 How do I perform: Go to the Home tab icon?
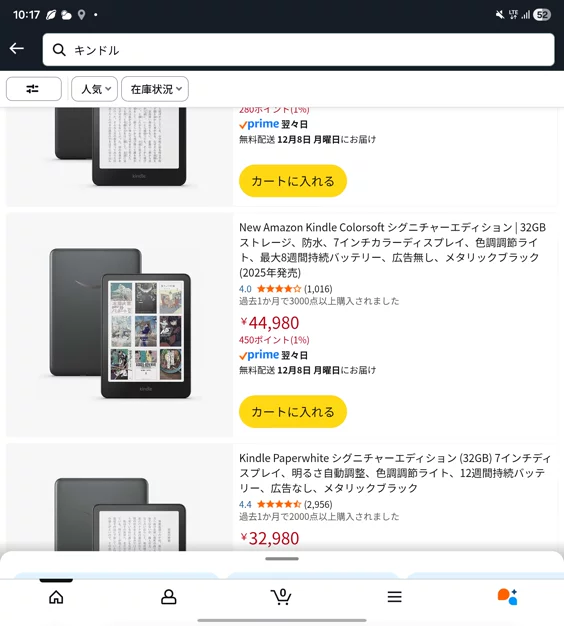(x=56, y=597)
